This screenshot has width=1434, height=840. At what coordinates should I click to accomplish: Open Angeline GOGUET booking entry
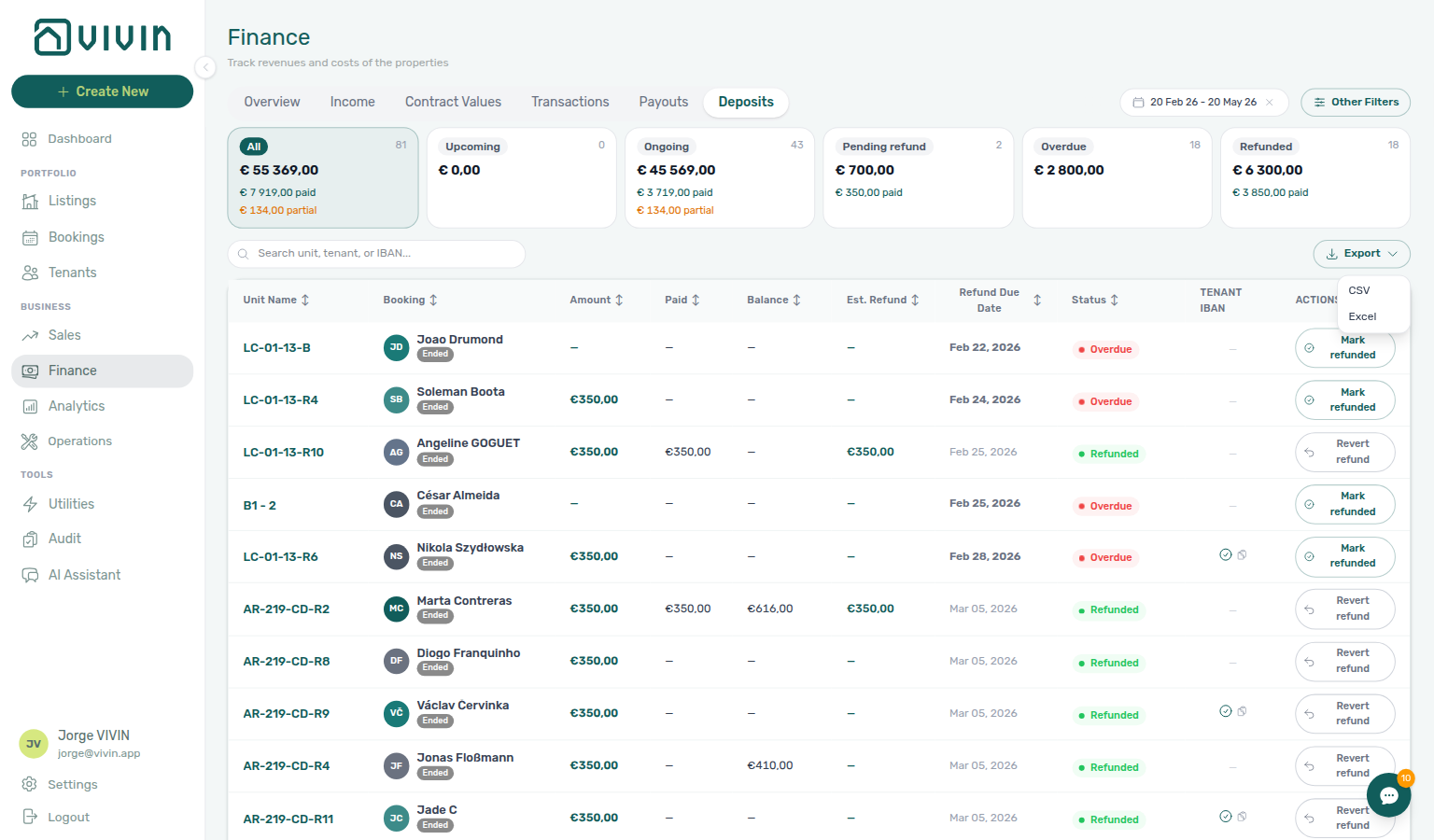click(x=468, y=443)
